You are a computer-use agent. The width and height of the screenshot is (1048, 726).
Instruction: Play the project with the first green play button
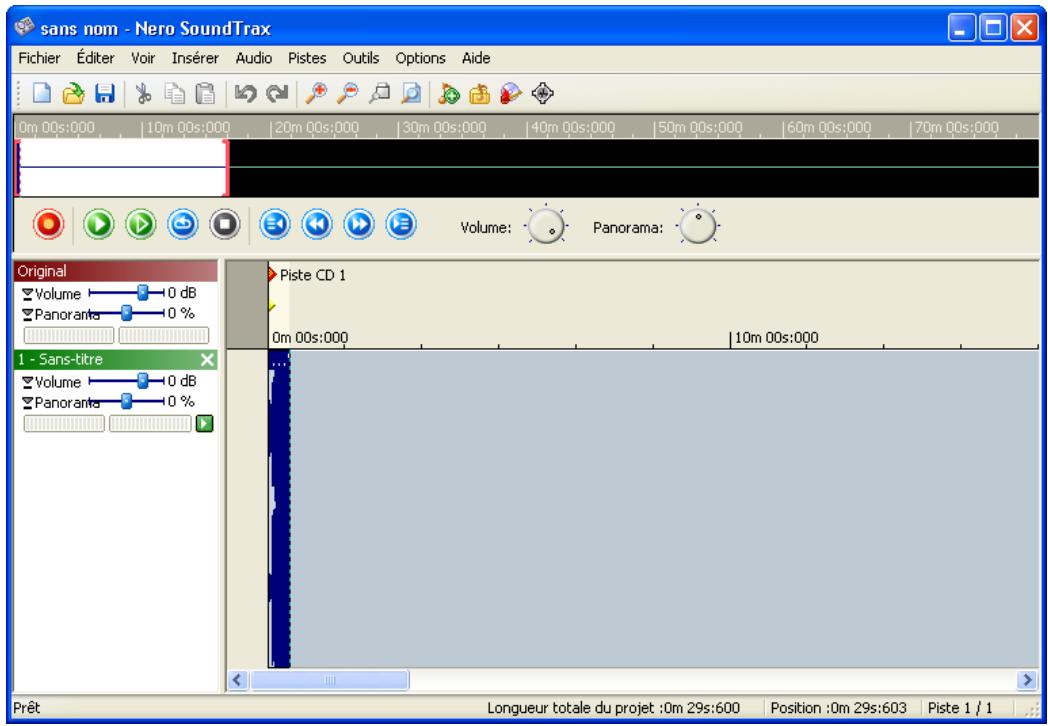coord(99,225)
